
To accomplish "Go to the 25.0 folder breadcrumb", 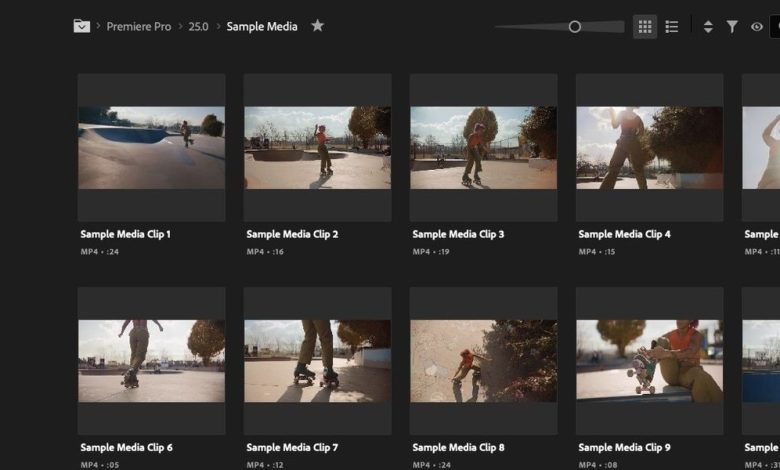I will coord(198,27).
